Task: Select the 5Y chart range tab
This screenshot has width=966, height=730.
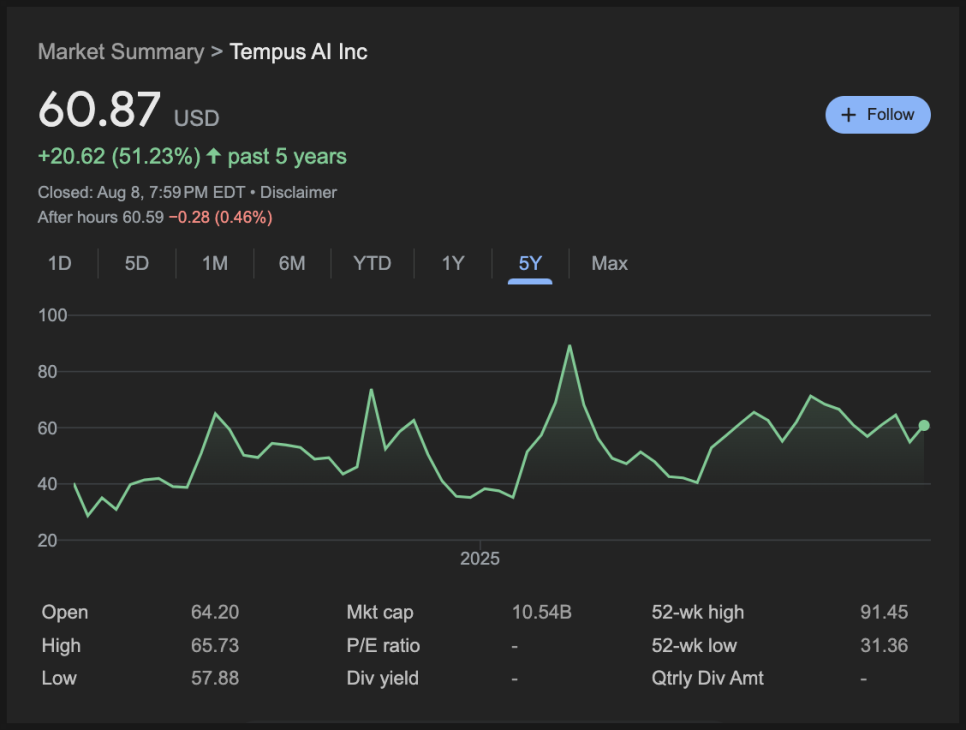Action: 530,264
